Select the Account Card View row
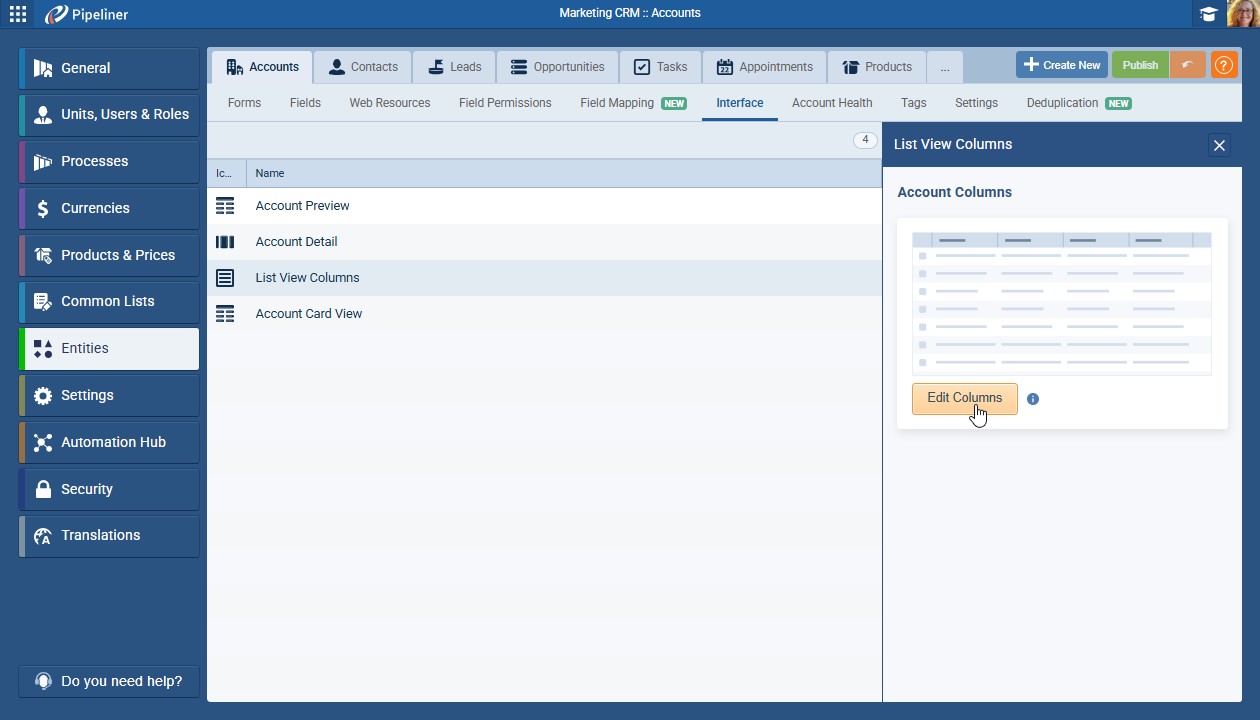This screenshot has width=1260, height=720. (309, 314)
